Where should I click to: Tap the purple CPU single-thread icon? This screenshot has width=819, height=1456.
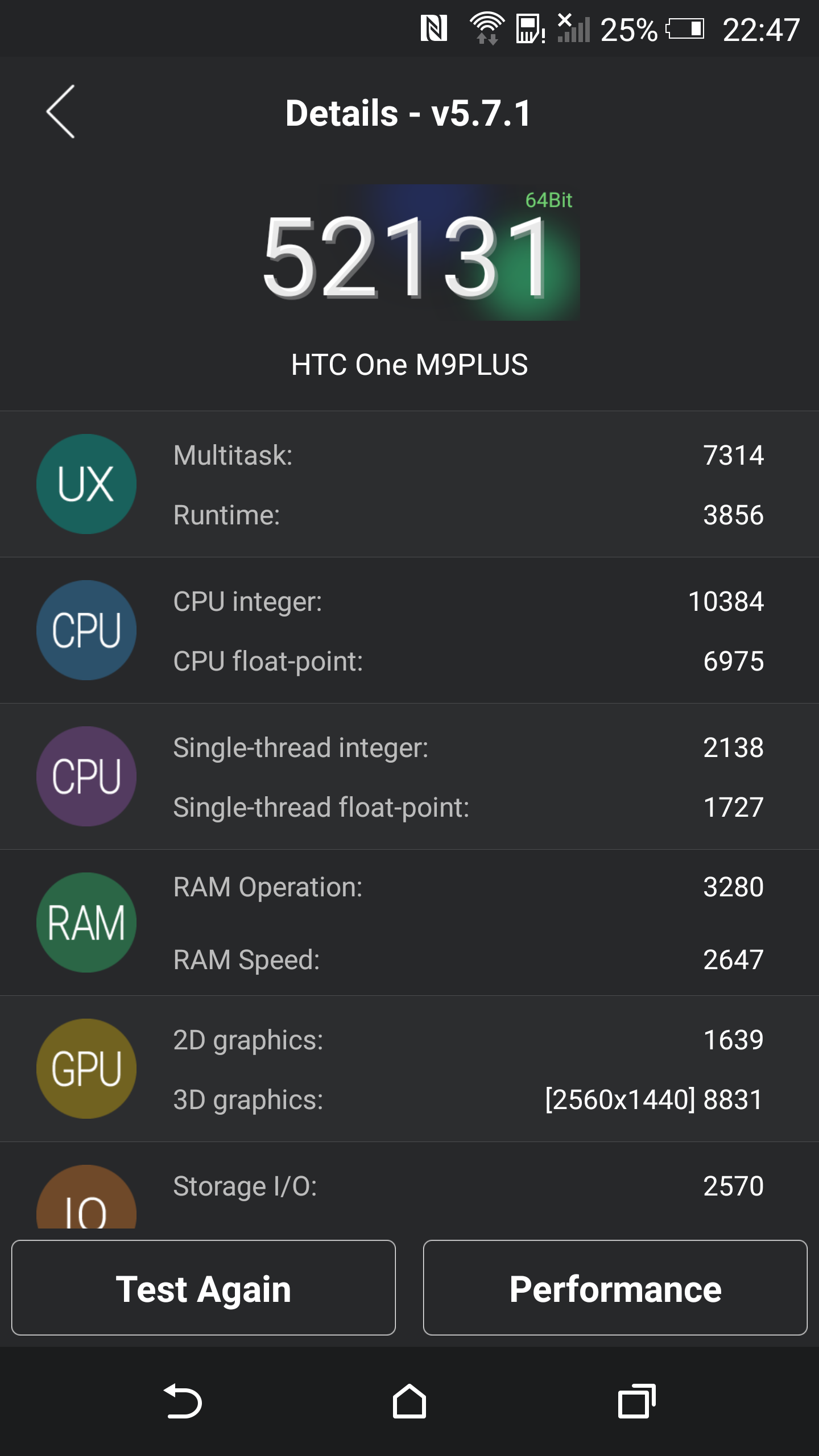[86, 776]
